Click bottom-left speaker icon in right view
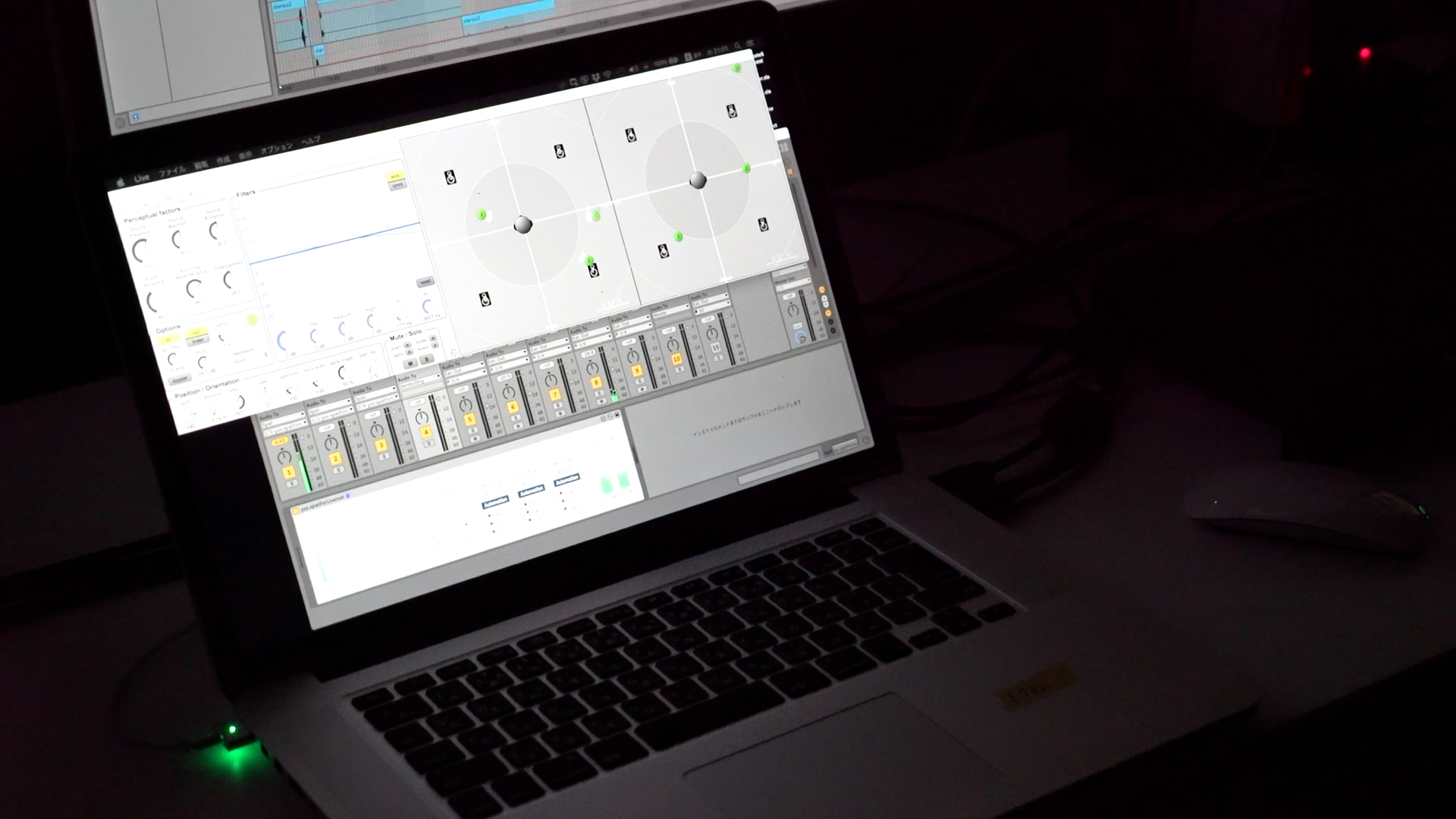This screenshot has width=1456, height=819. 663,251
